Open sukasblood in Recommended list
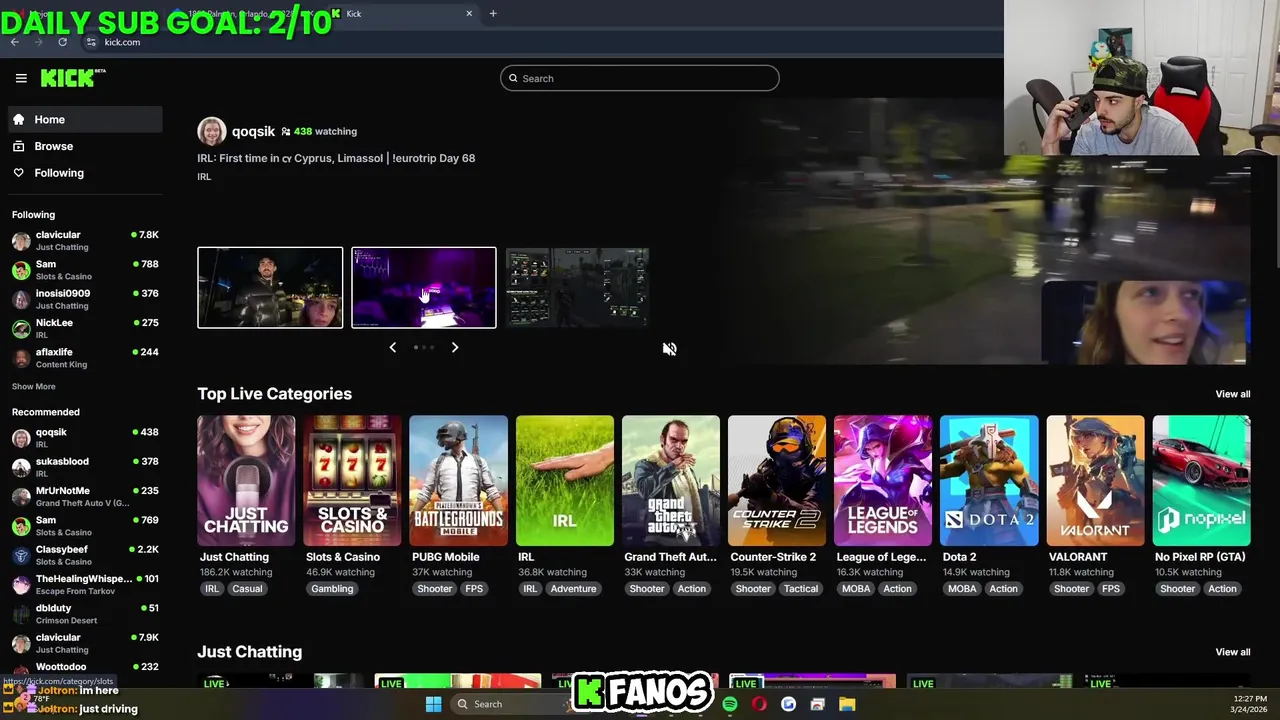The width and height of the screenshot is (1280, 720). click(85, 467)
